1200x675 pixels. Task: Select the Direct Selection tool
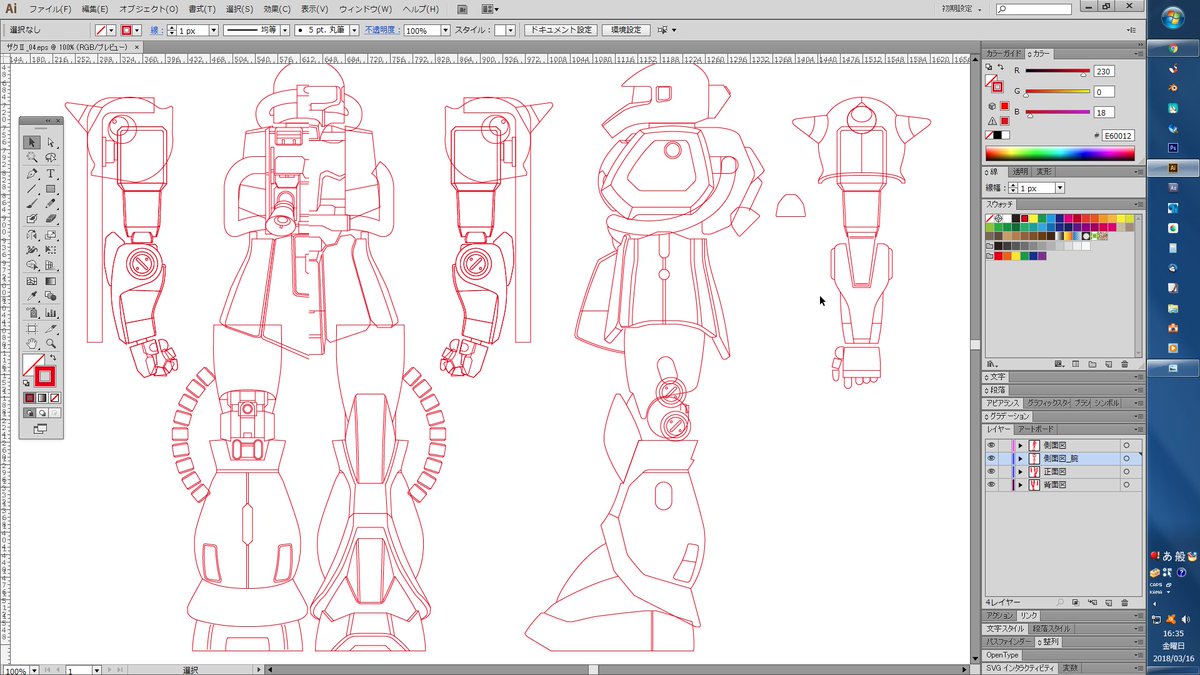tap(50, 142)
